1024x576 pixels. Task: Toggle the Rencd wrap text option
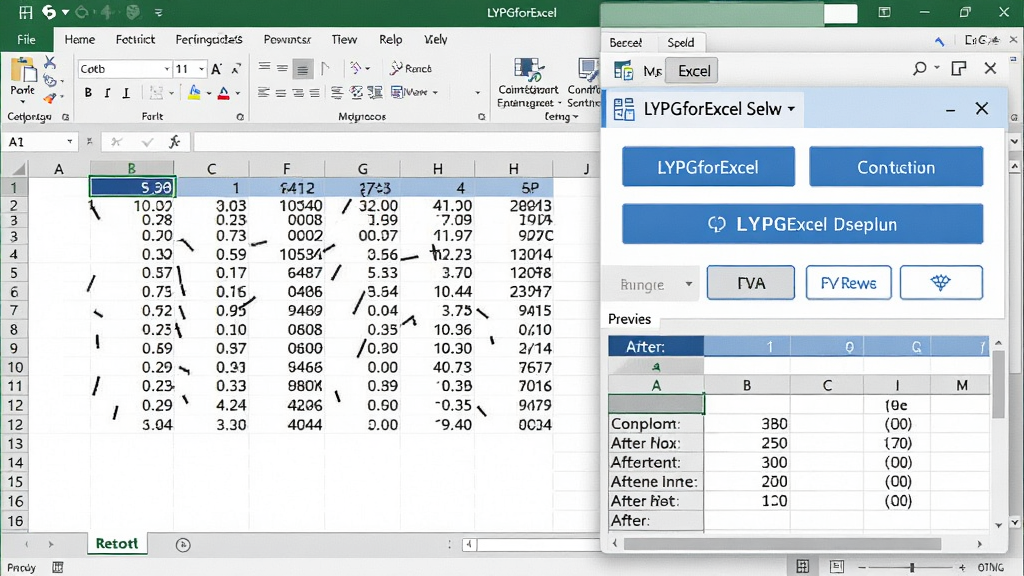coord(411,68)
